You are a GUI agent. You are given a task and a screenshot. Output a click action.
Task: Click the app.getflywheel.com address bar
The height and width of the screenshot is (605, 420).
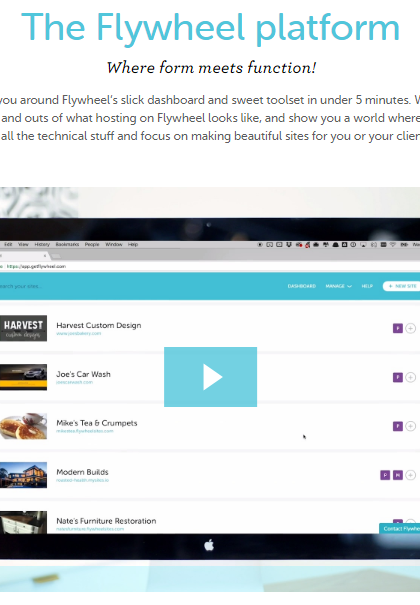[x=36, y=266]
